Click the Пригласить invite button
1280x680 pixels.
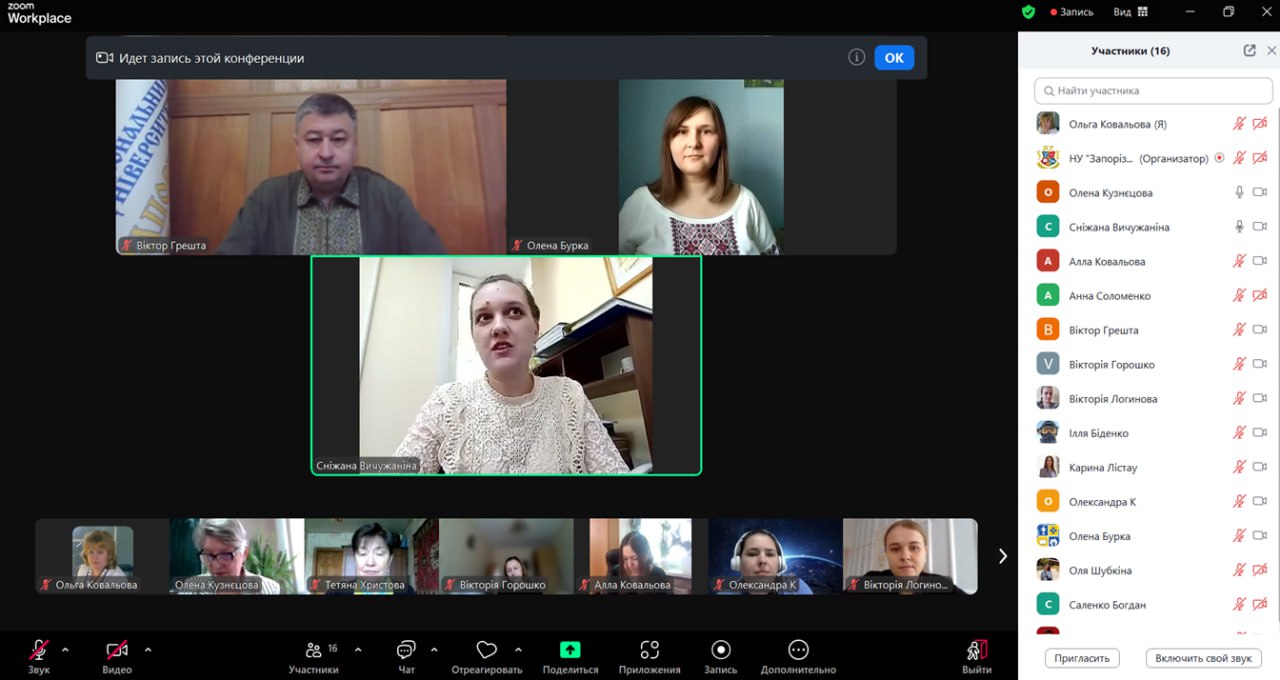point(1082,658)
